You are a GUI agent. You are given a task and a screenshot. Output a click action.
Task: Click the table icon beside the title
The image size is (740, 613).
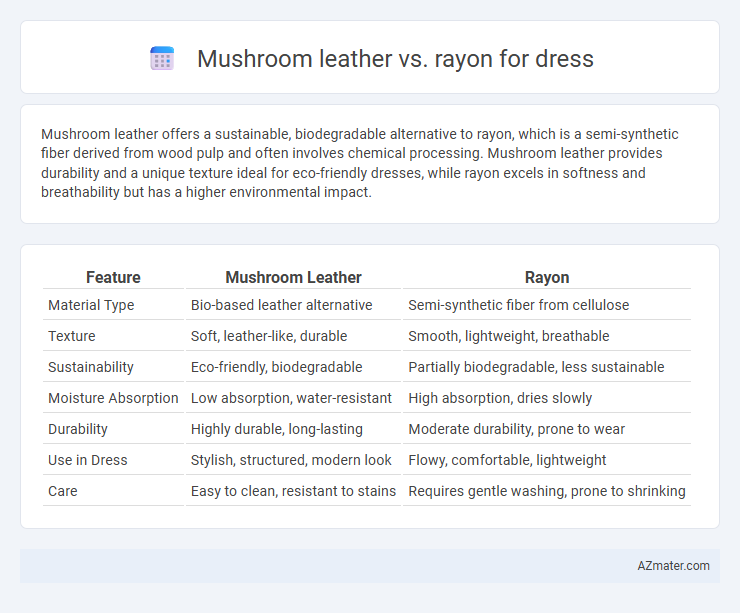(162, 59)
